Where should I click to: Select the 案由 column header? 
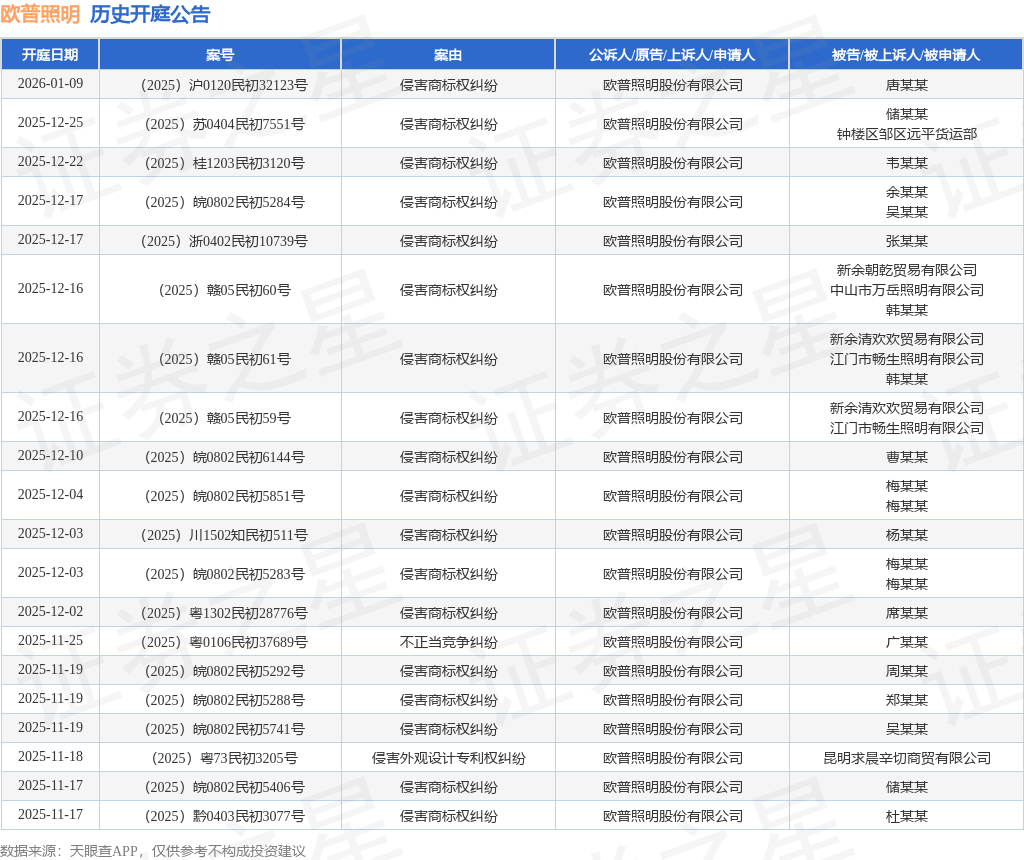click(x=448, y=55)
